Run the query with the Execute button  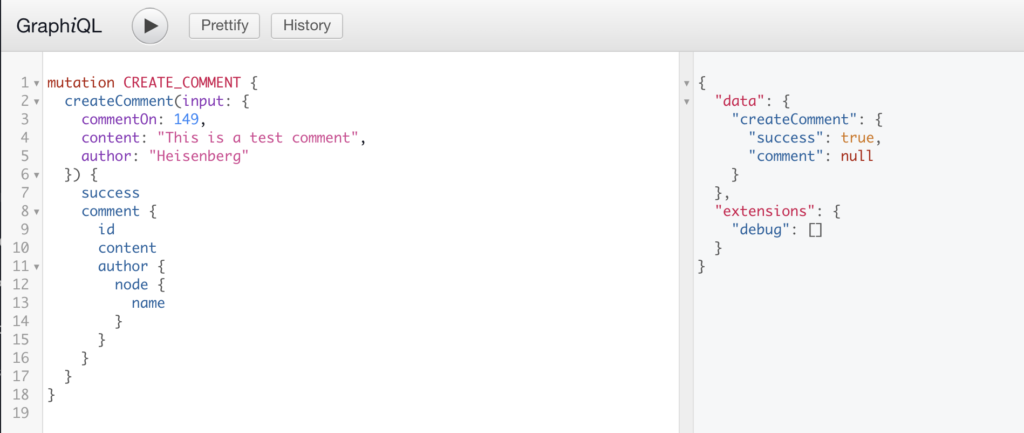click(150, 26)
